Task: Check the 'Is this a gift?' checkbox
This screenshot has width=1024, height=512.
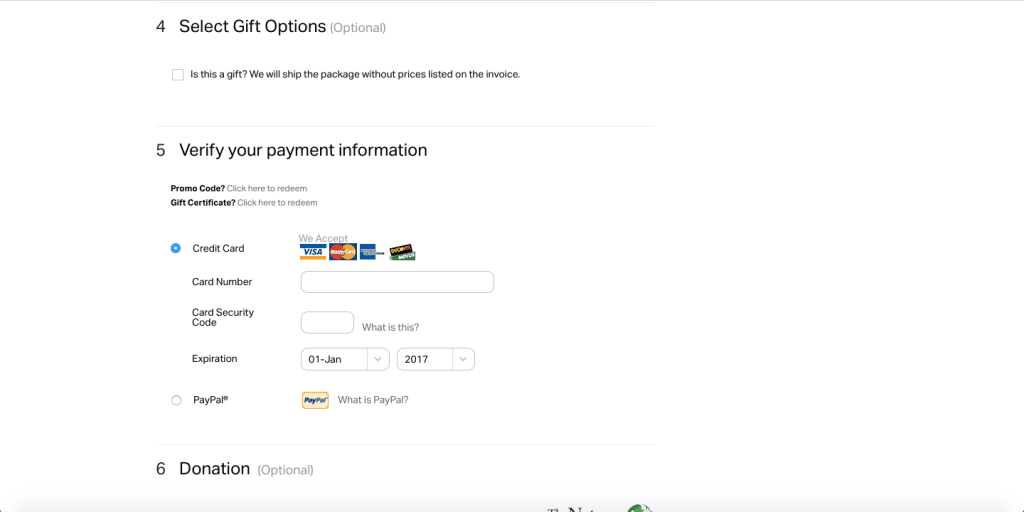Action: tap(178, 74)
